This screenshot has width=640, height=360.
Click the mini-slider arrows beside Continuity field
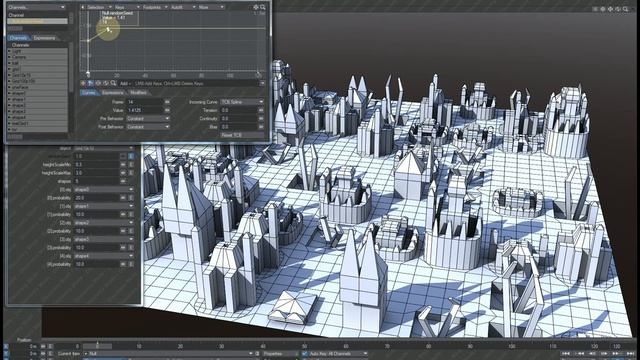pyautogui.click(x=261, y=118)
